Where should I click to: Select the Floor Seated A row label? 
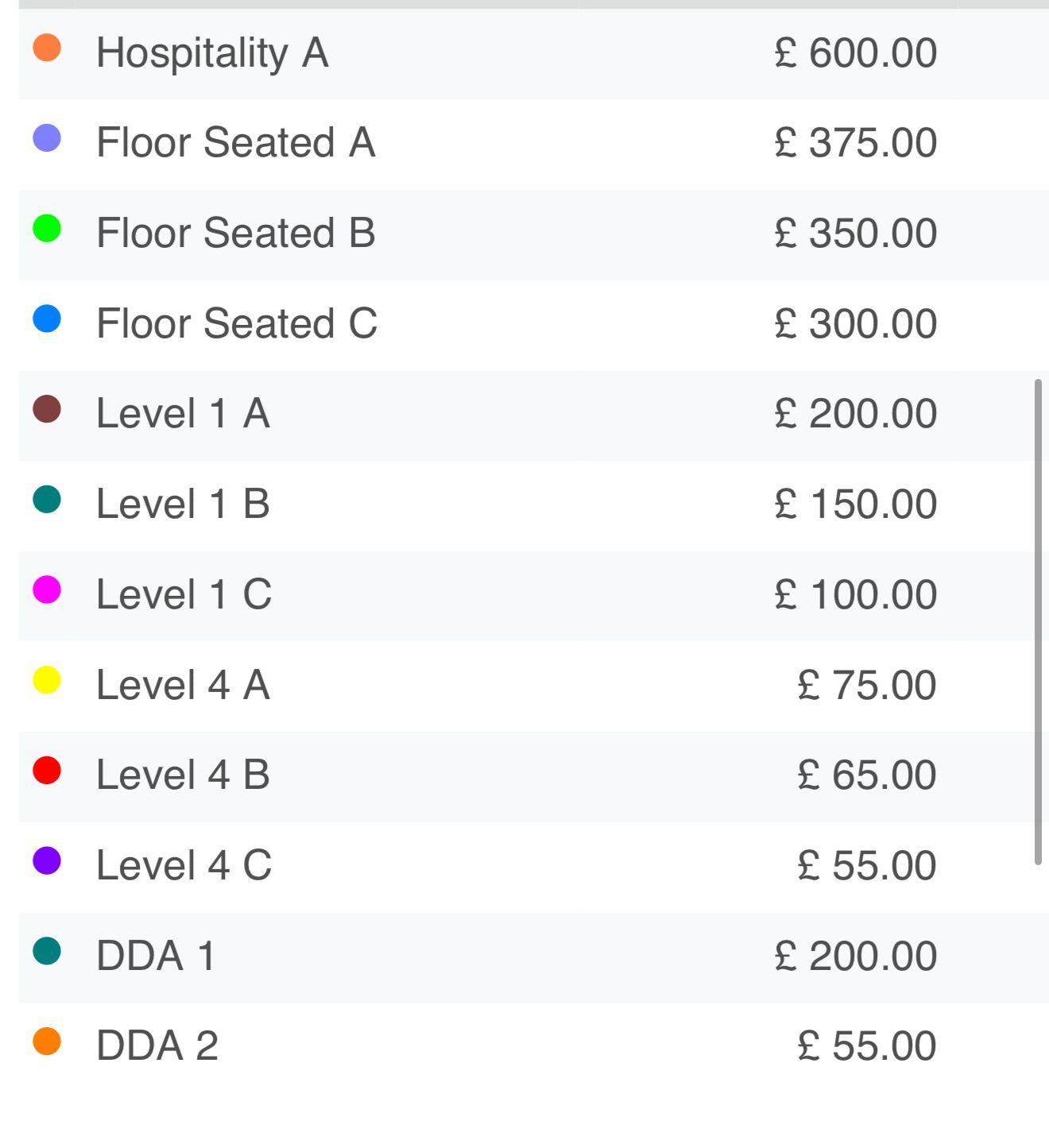point(235,144)
